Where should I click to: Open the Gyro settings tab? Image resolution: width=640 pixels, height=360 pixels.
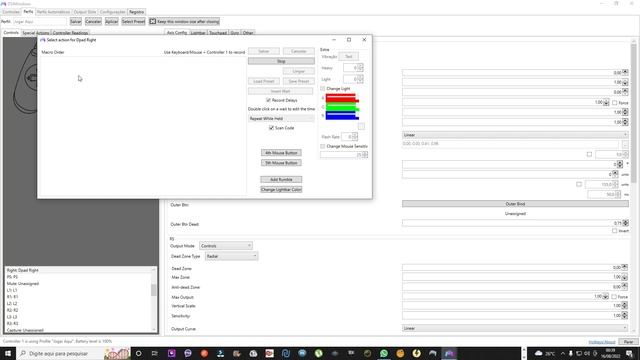(x=235, y=33)
